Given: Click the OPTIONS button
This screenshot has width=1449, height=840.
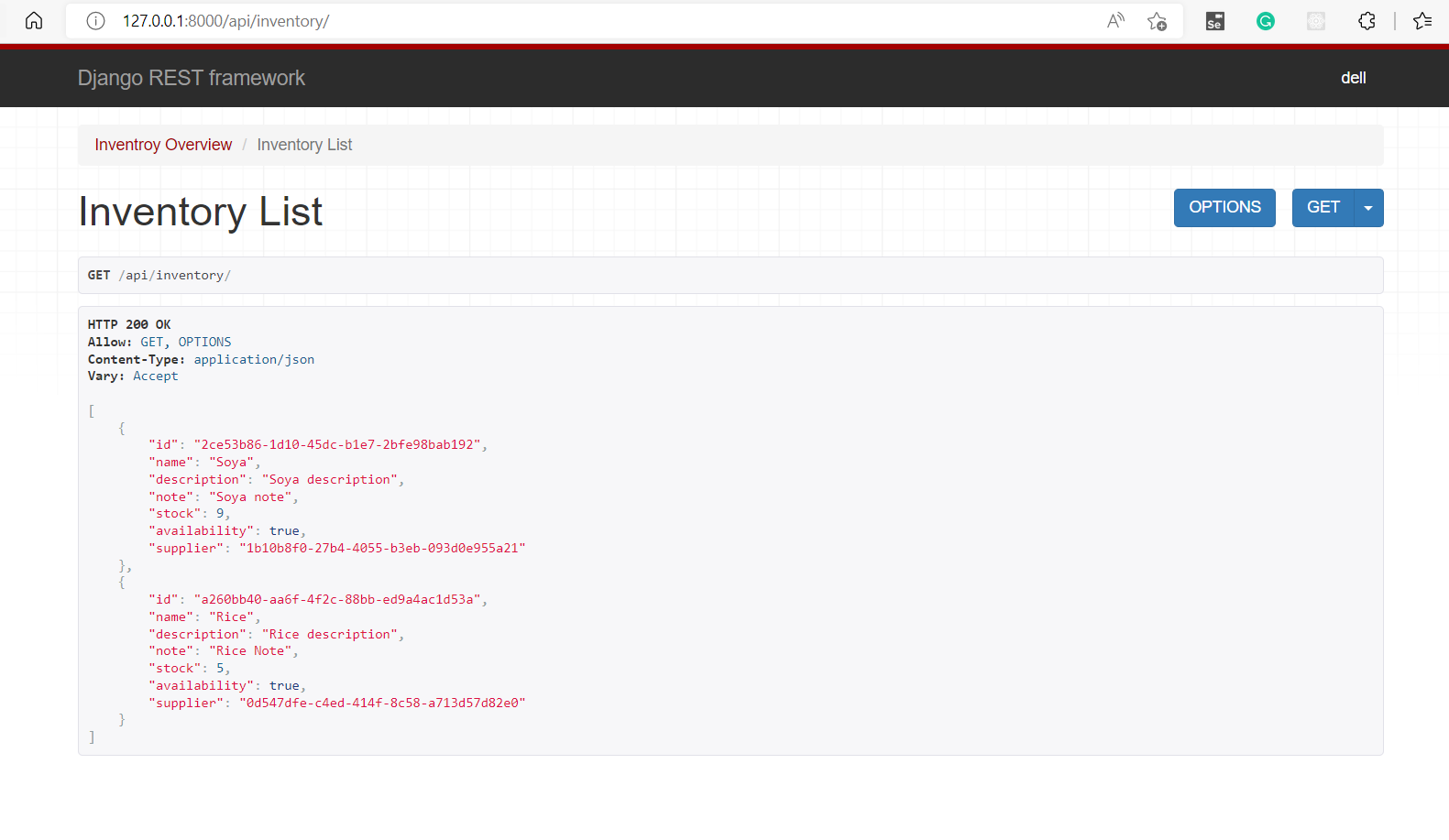Looking at the screenshot, I should pyautogui.click(x=1224, y=207).
